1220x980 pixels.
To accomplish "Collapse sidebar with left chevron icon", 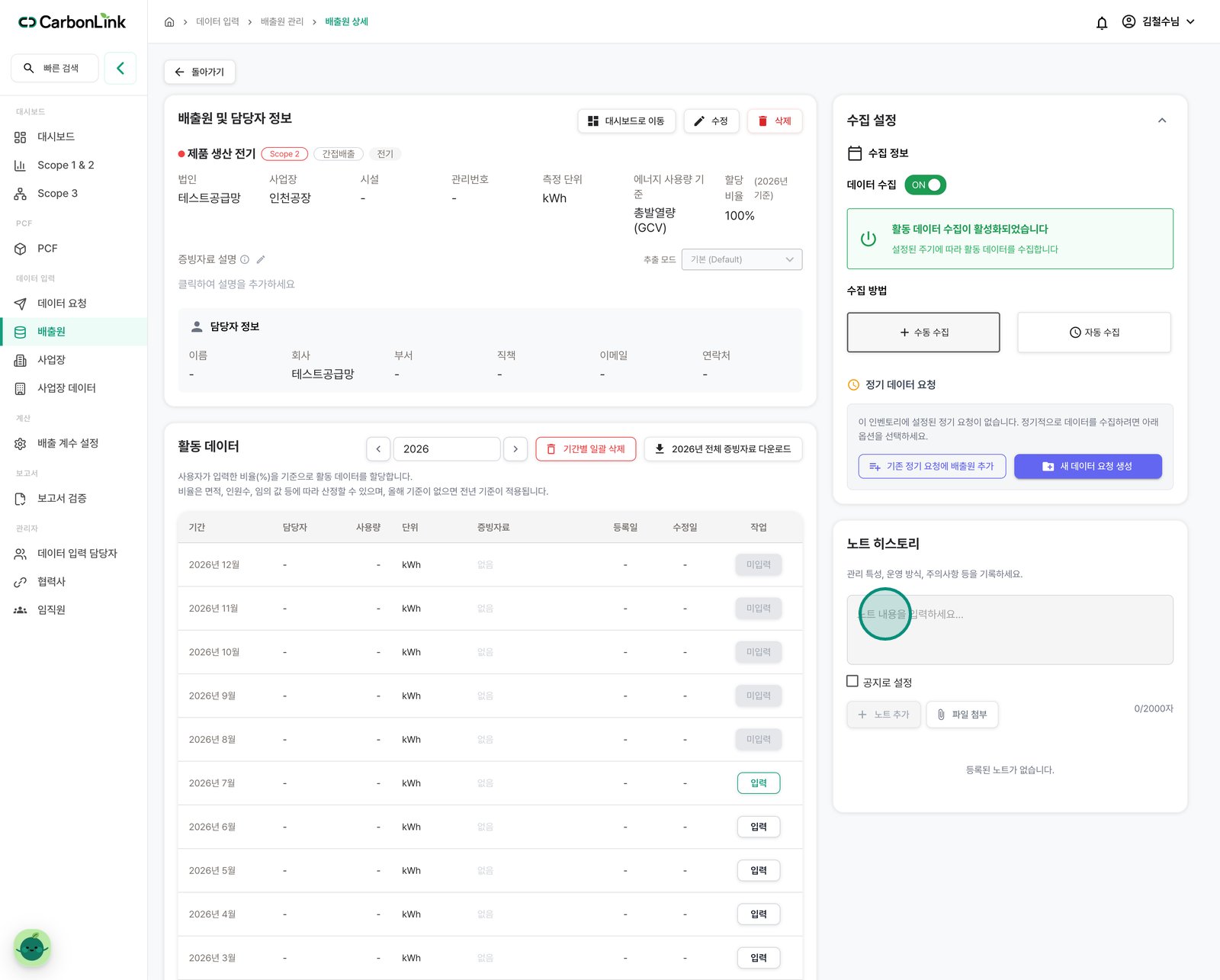I will pos(120,68).
